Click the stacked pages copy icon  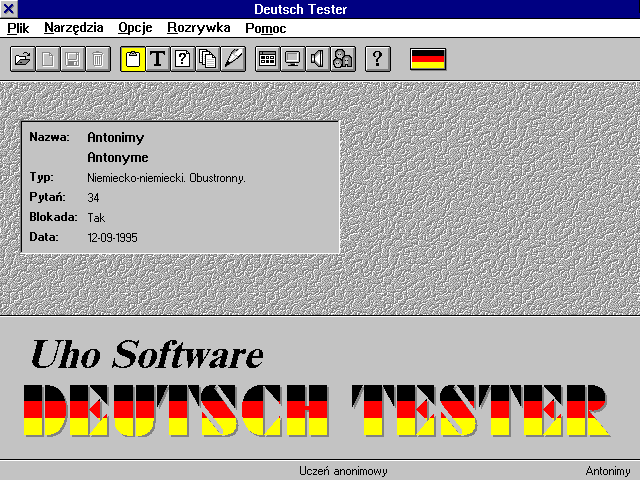tap(207, 59)
